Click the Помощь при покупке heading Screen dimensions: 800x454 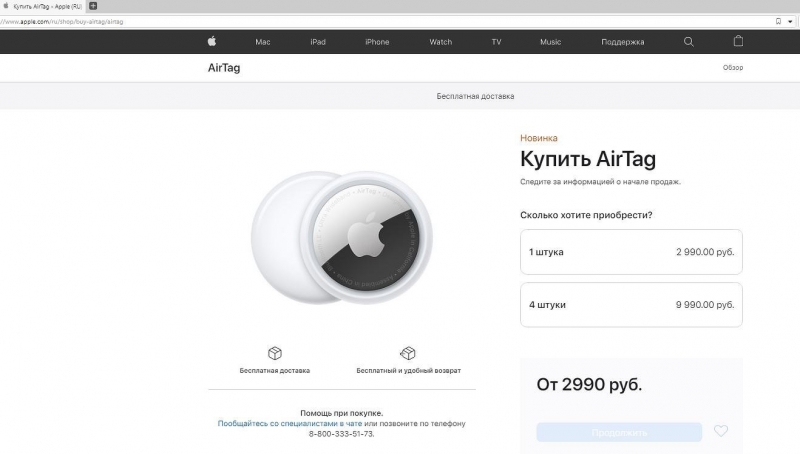pyautogui.click(x=341, y=413)
